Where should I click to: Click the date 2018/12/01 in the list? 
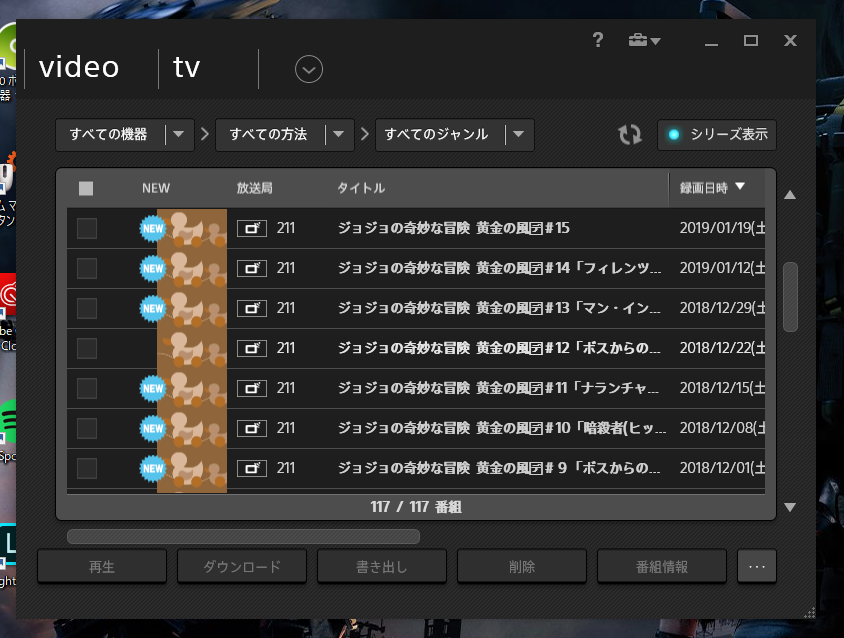coord(722,468)
